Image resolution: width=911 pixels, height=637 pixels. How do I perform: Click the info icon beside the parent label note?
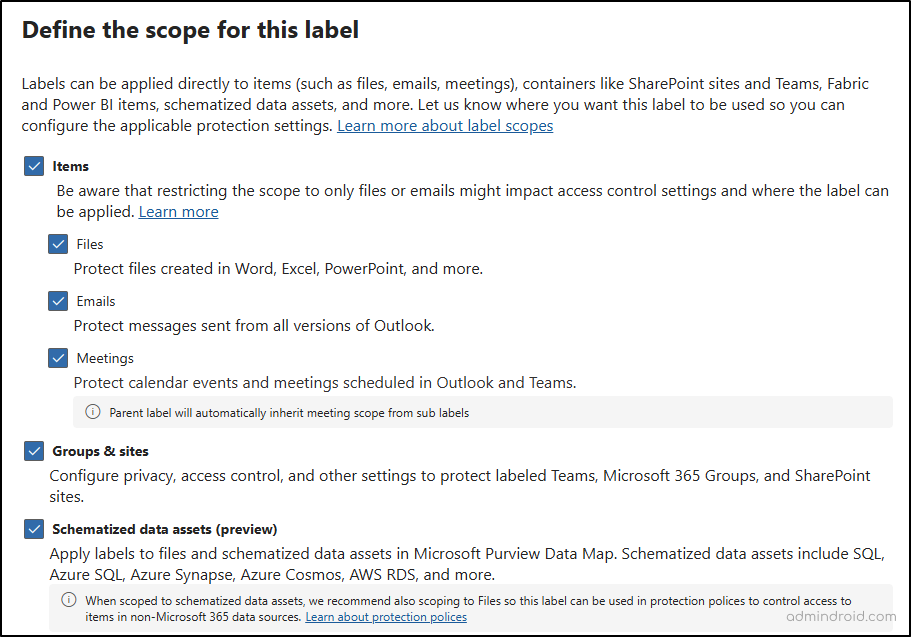tap(93, 412)
